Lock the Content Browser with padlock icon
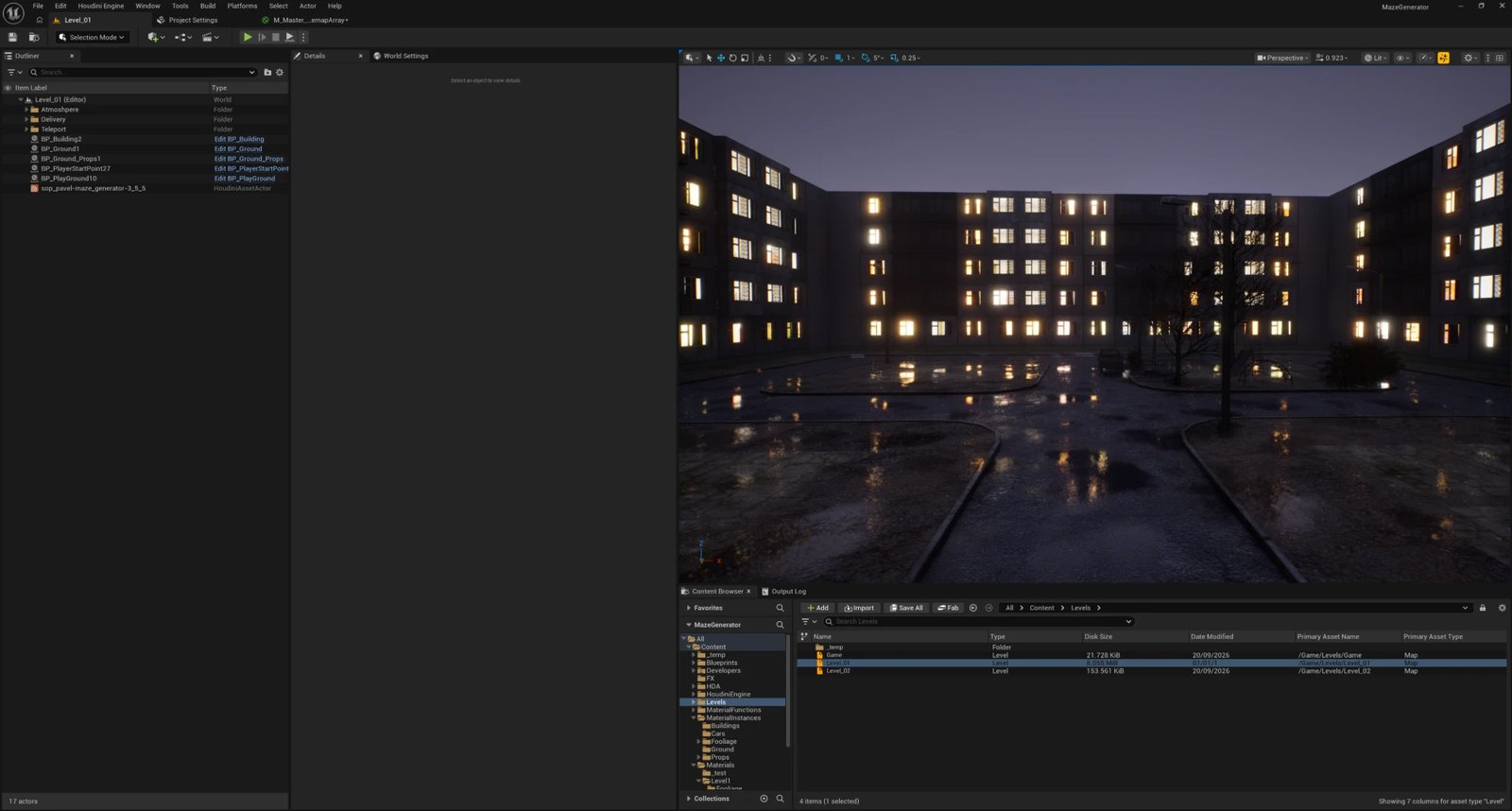Viewport: 1512px width, 811px height. (x=1483, y=608)
